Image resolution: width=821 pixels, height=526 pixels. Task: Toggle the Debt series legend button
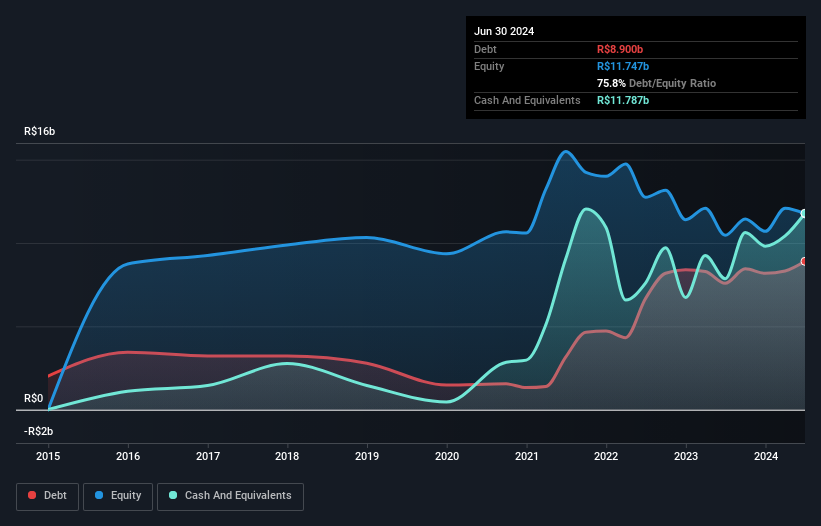48,496
